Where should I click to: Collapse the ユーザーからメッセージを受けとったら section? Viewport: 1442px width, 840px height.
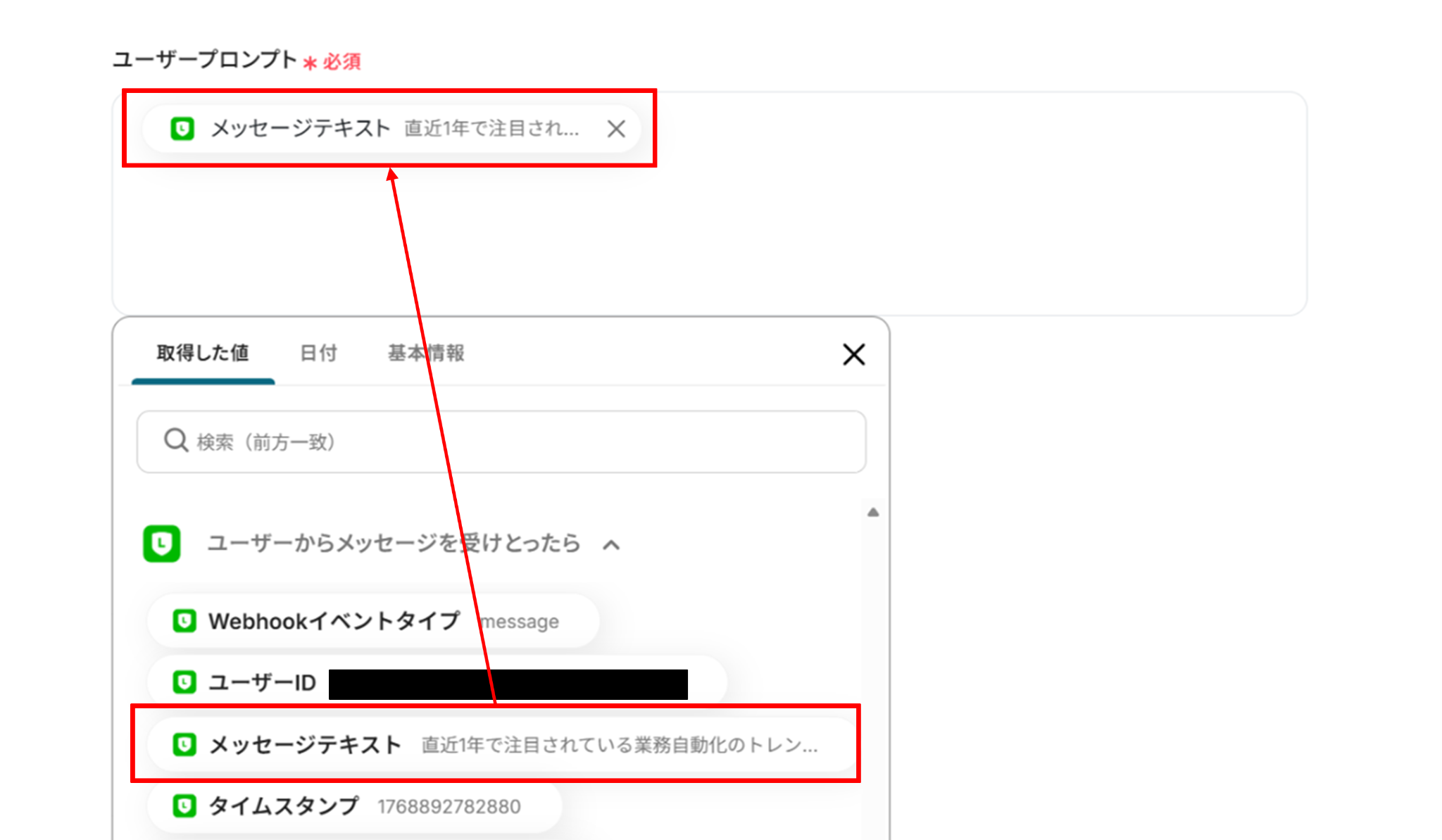click(611, 545)
